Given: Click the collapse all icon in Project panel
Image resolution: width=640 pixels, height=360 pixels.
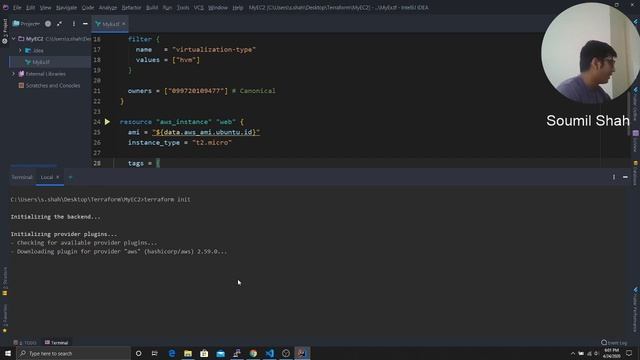Looking at the screenshot, I should 60,24.
